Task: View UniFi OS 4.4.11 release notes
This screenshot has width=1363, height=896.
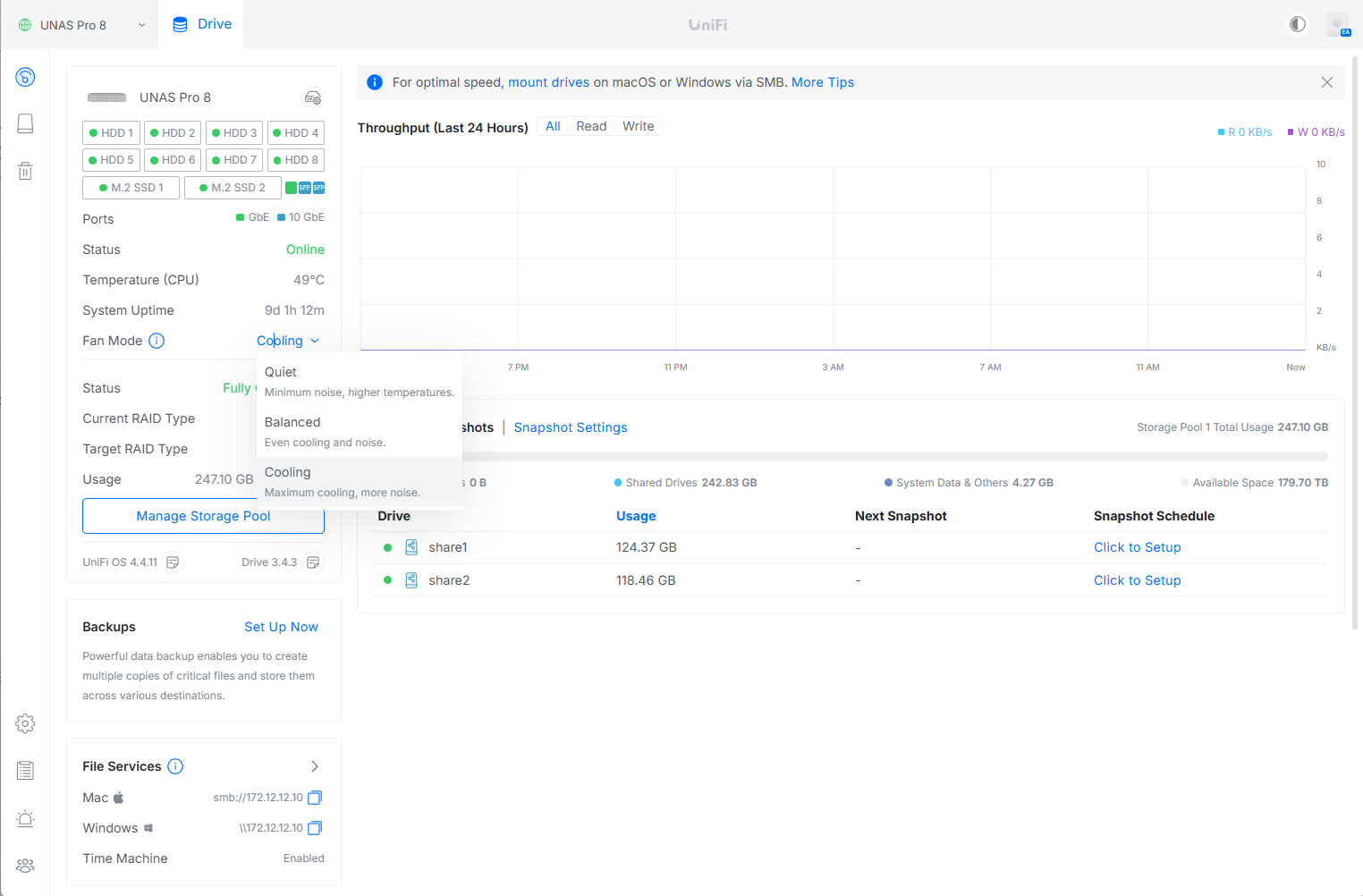Action: (174, 562)
